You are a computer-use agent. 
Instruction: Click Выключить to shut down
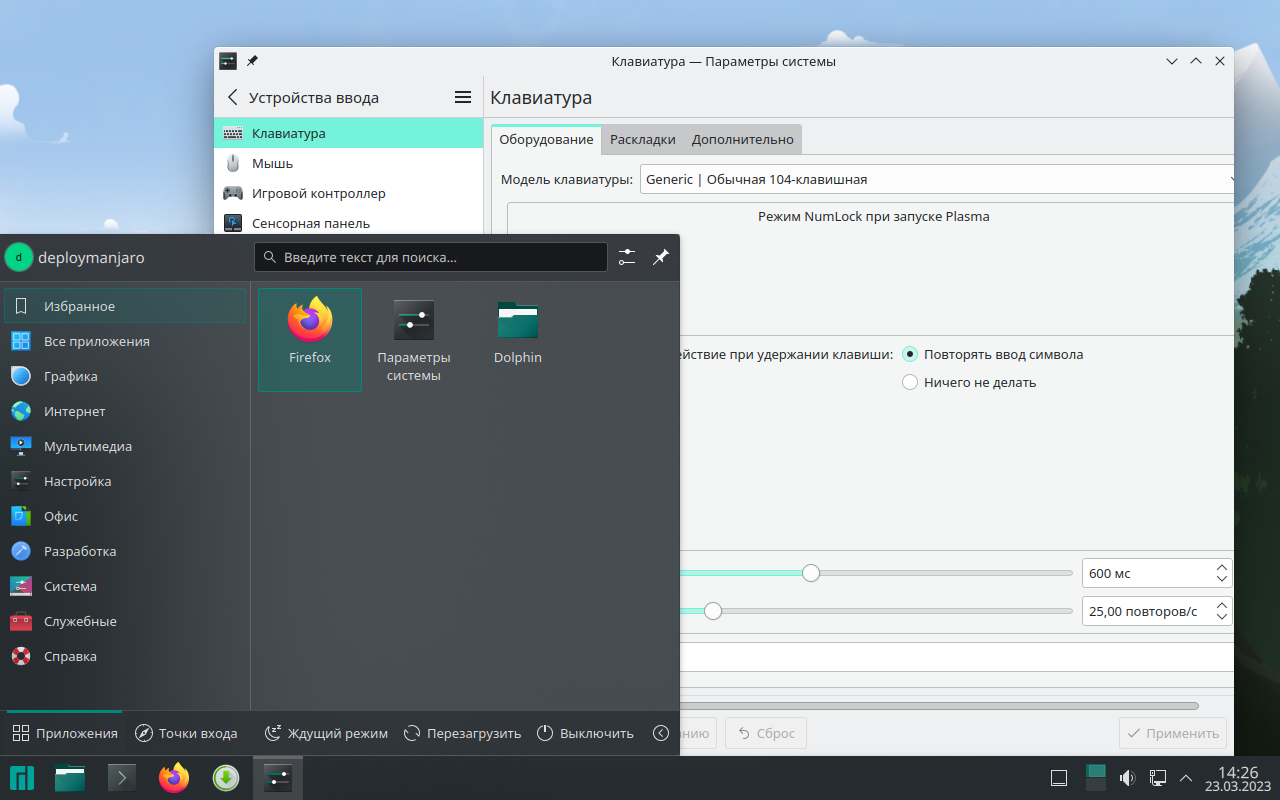click(585, 733)
